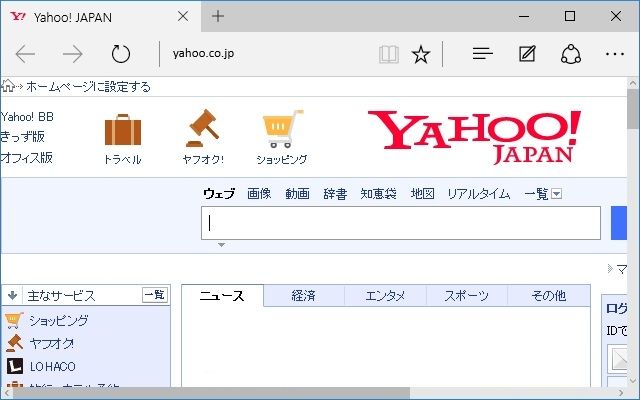Viewport: 640px width, 400px height.
Task: Click the Yahoo favicon in tab
Action: [18, 16]
